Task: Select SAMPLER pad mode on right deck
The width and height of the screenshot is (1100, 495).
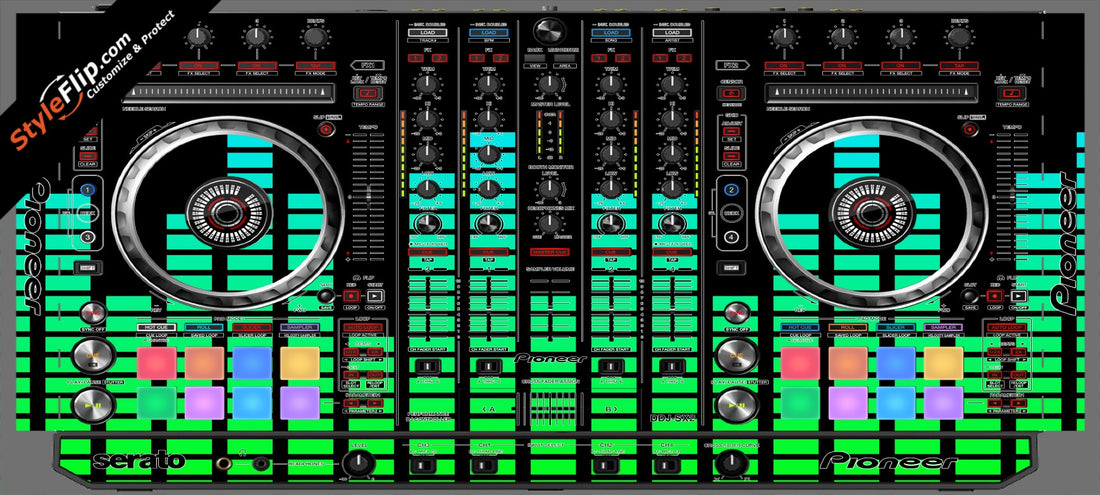Action: (x=943, y=327)
